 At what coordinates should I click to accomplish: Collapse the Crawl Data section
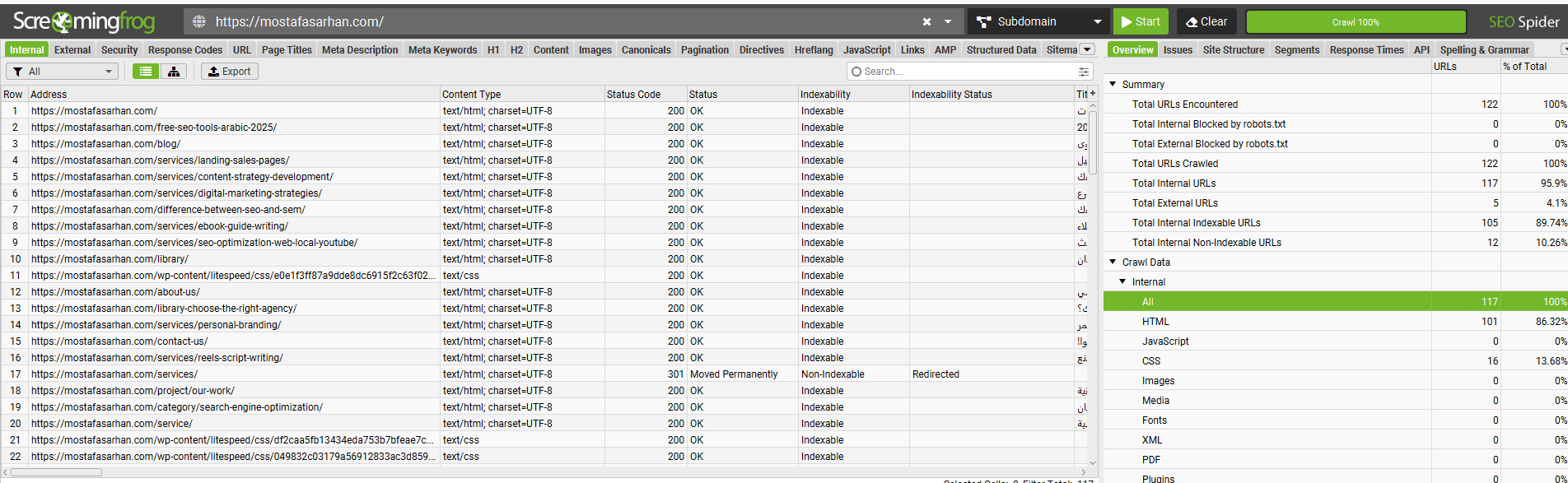point(1113,262)
